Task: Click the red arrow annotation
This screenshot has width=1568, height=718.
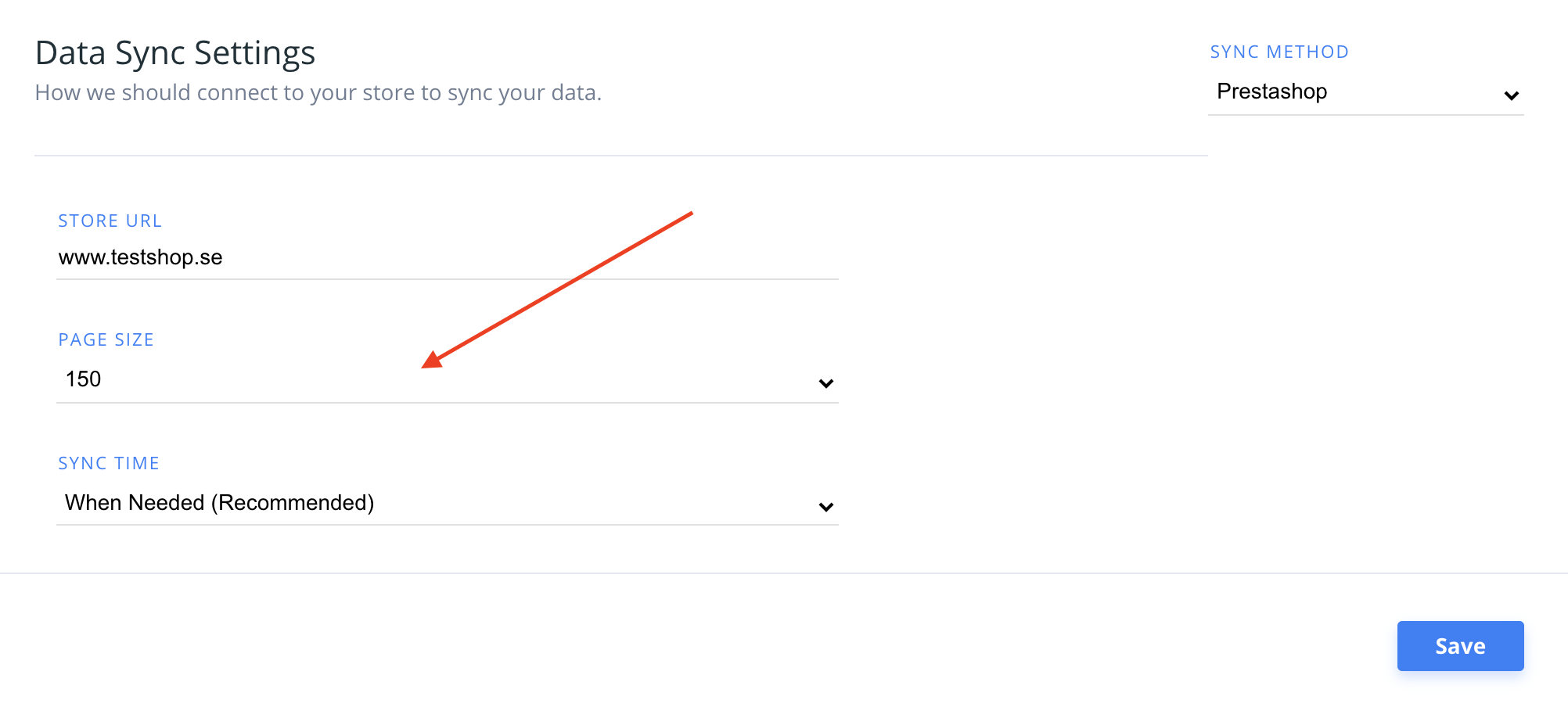Action: click(557, 289)
